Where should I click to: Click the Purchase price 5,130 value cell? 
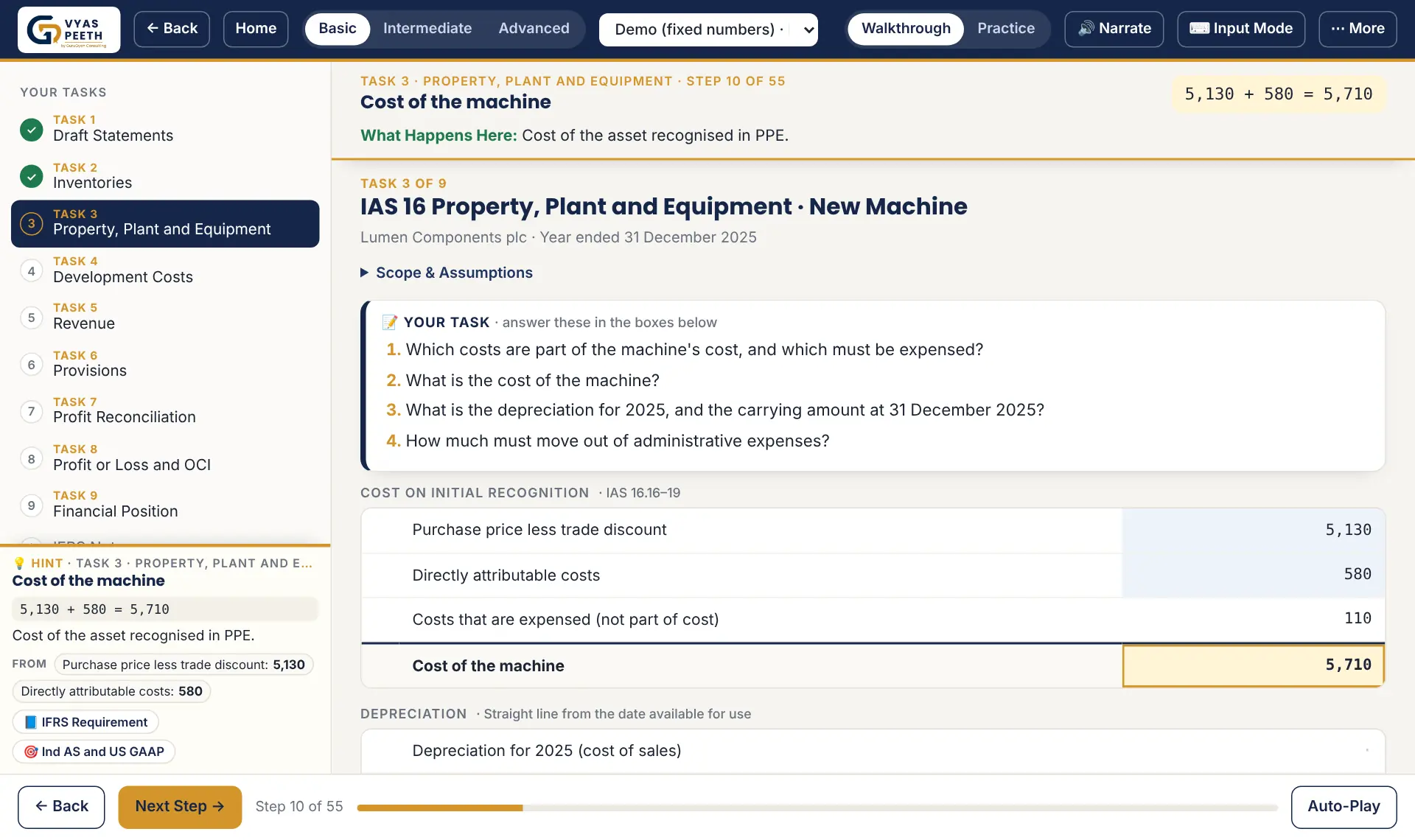pos(1253,531)
